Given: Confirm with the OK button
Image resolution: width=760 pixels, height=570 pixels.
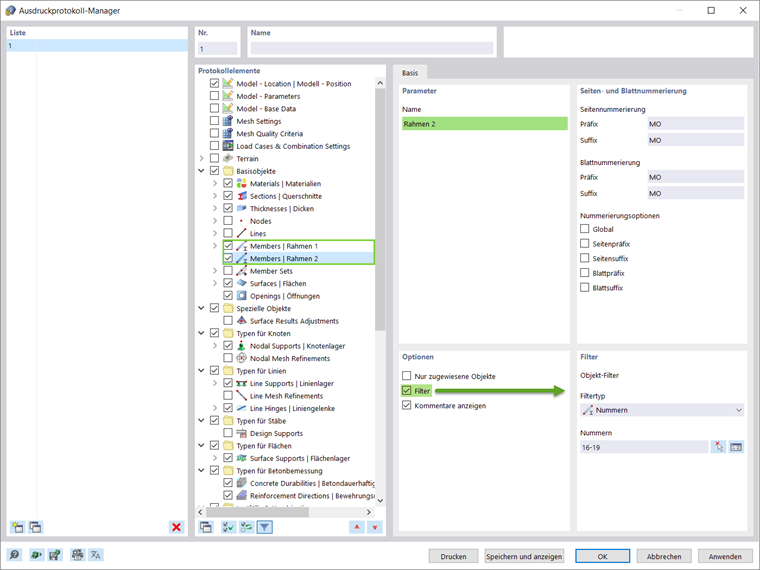Looking at the screenshot, I should (x=602, y=556).
